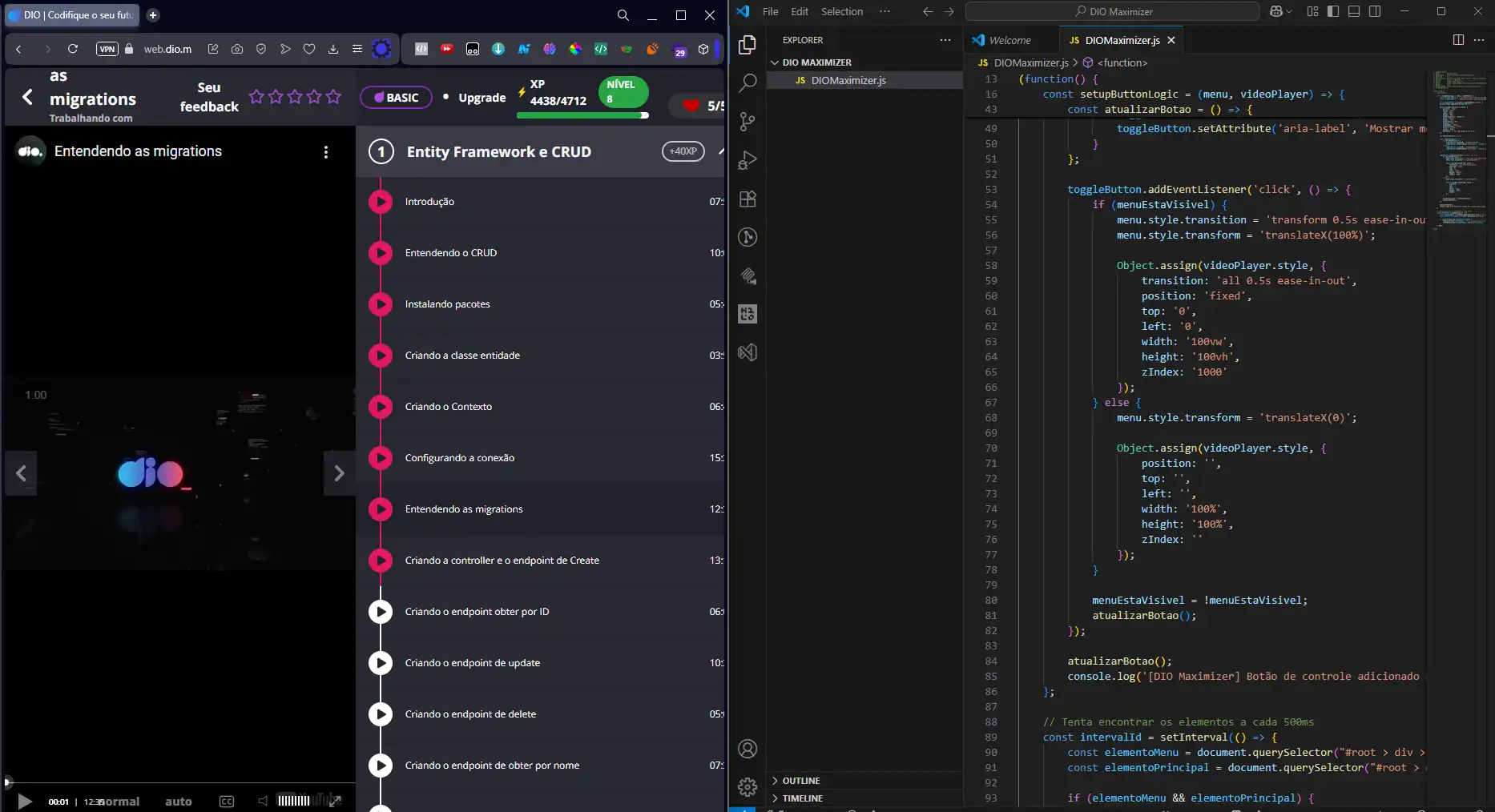1495x812 pixels.
Task: Toggle closed captions CC on video
Action: tap(227, 801)
